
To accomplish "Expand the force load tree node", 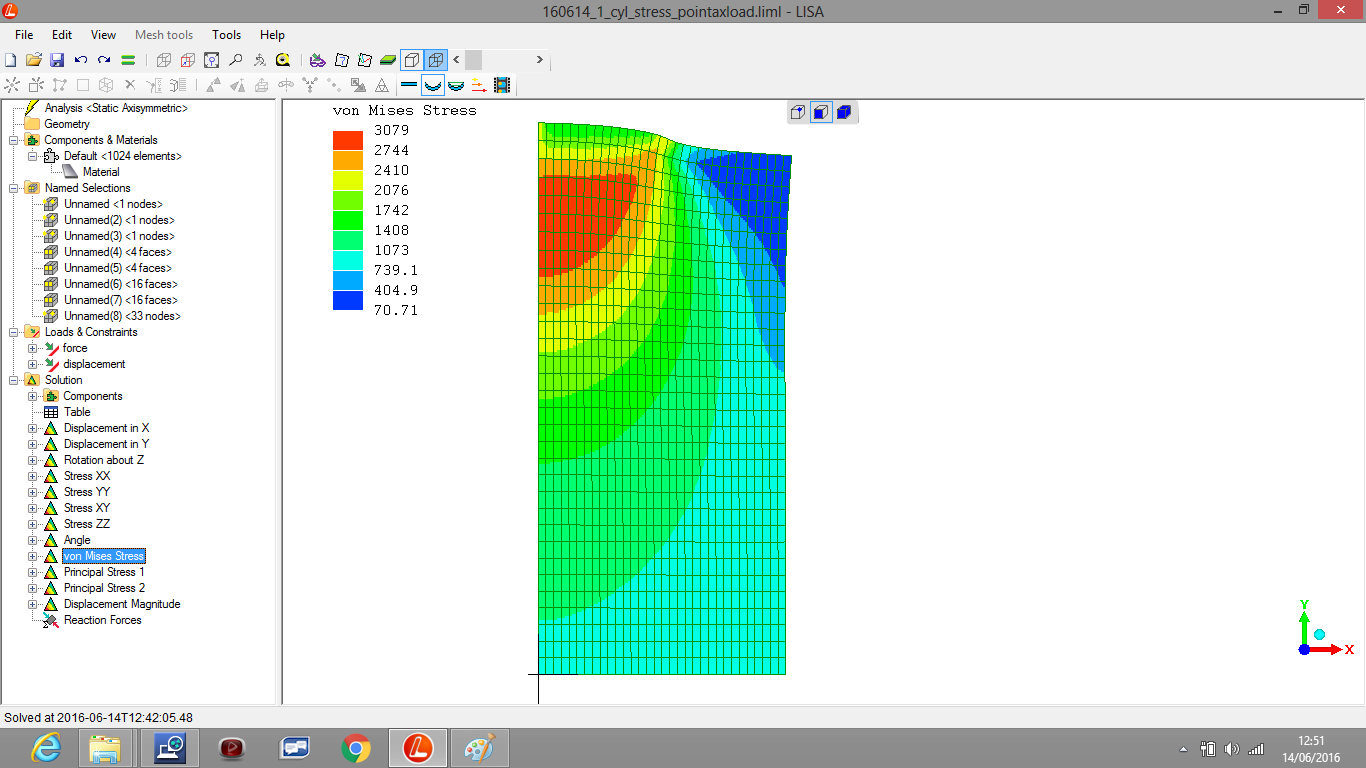I will click(x=32, y=348).
